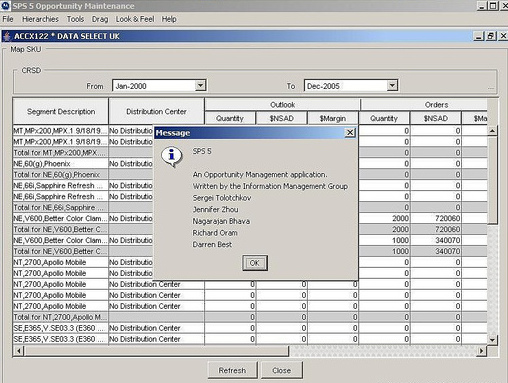Open the Drag menu

click(100, 19)
